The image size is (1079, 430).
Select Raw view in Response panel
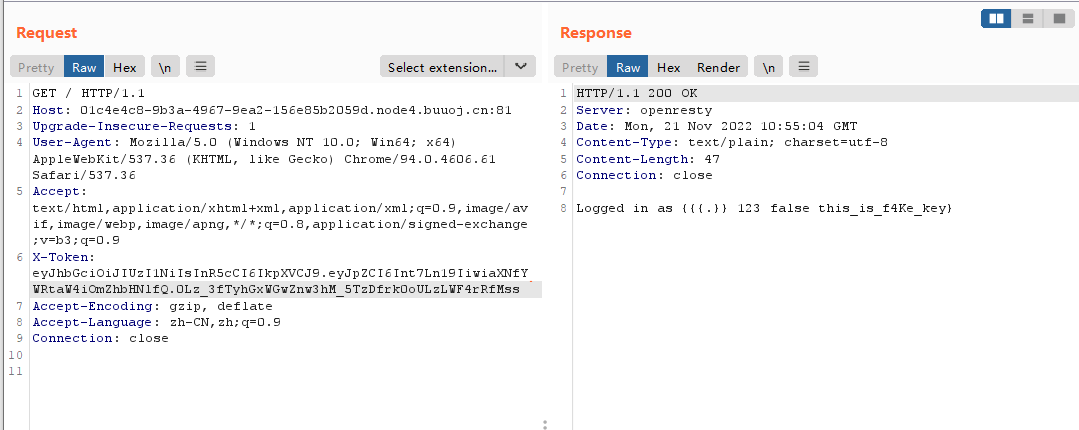click(x=628, y=67)
